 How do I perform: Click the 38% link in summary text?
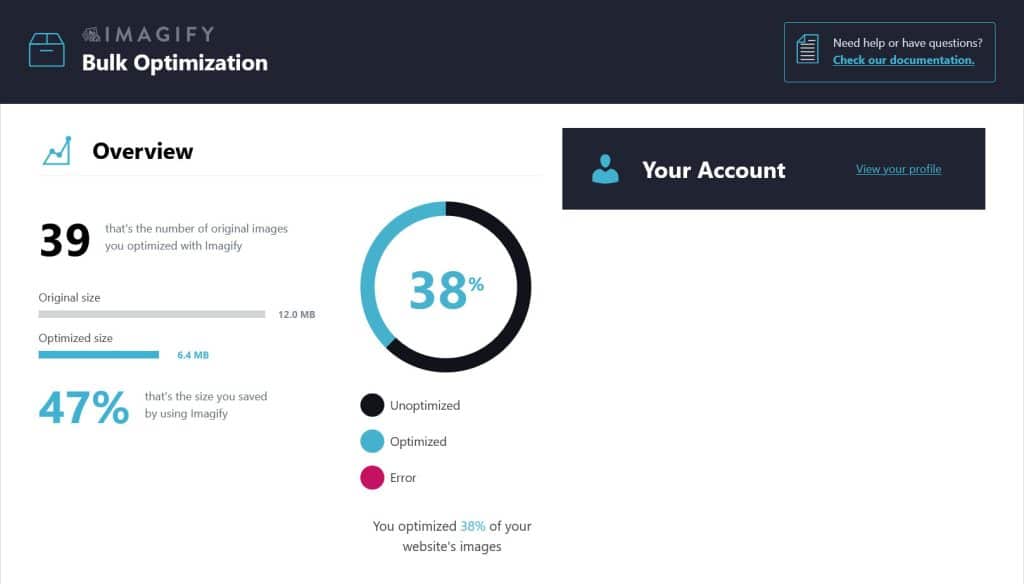[x=472, y=526]
